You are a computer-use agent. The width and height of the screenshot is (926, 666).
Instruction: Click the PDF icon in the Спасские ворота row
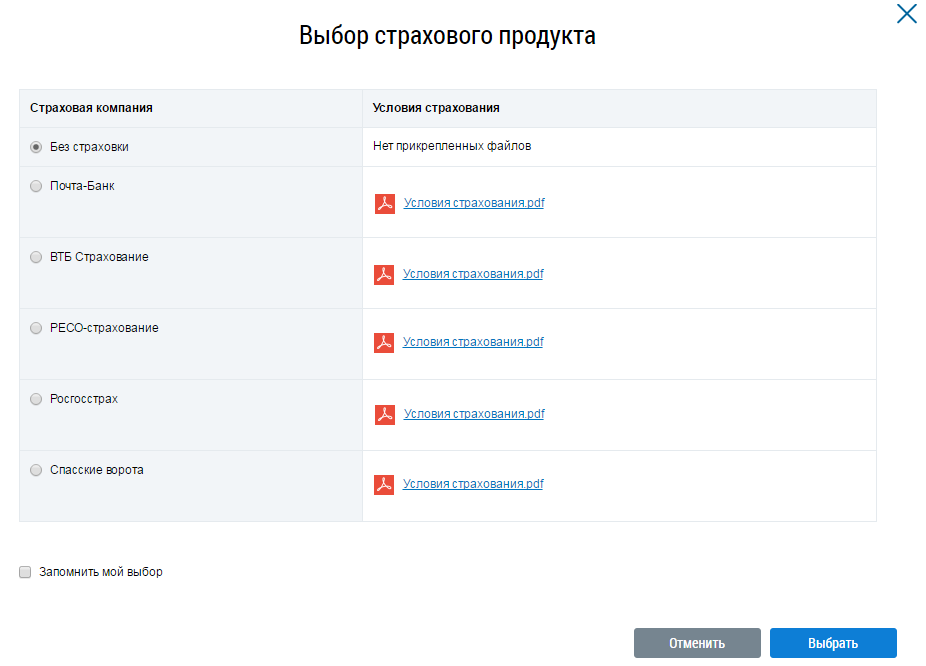tap(384, 485)
